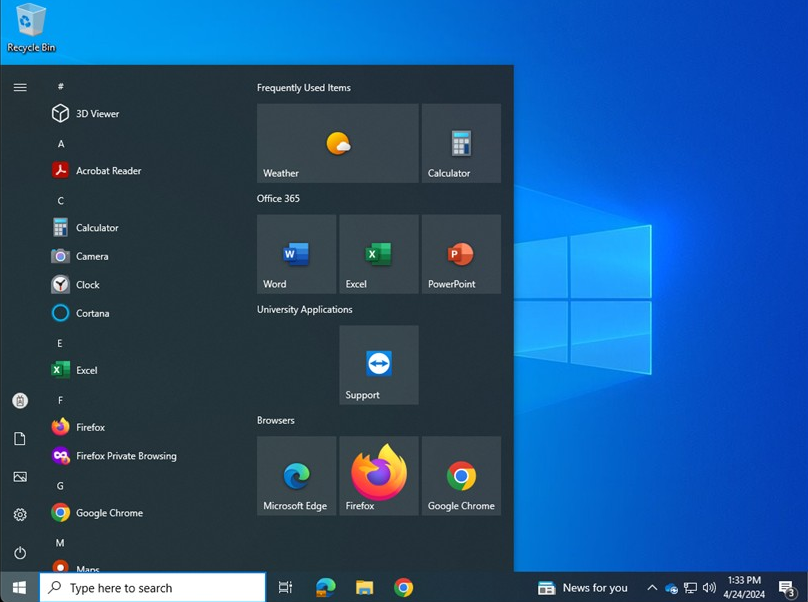The width and height of the screenshot is (808, 602).
Task: Open the network tray icon
Action: point(690,588)
